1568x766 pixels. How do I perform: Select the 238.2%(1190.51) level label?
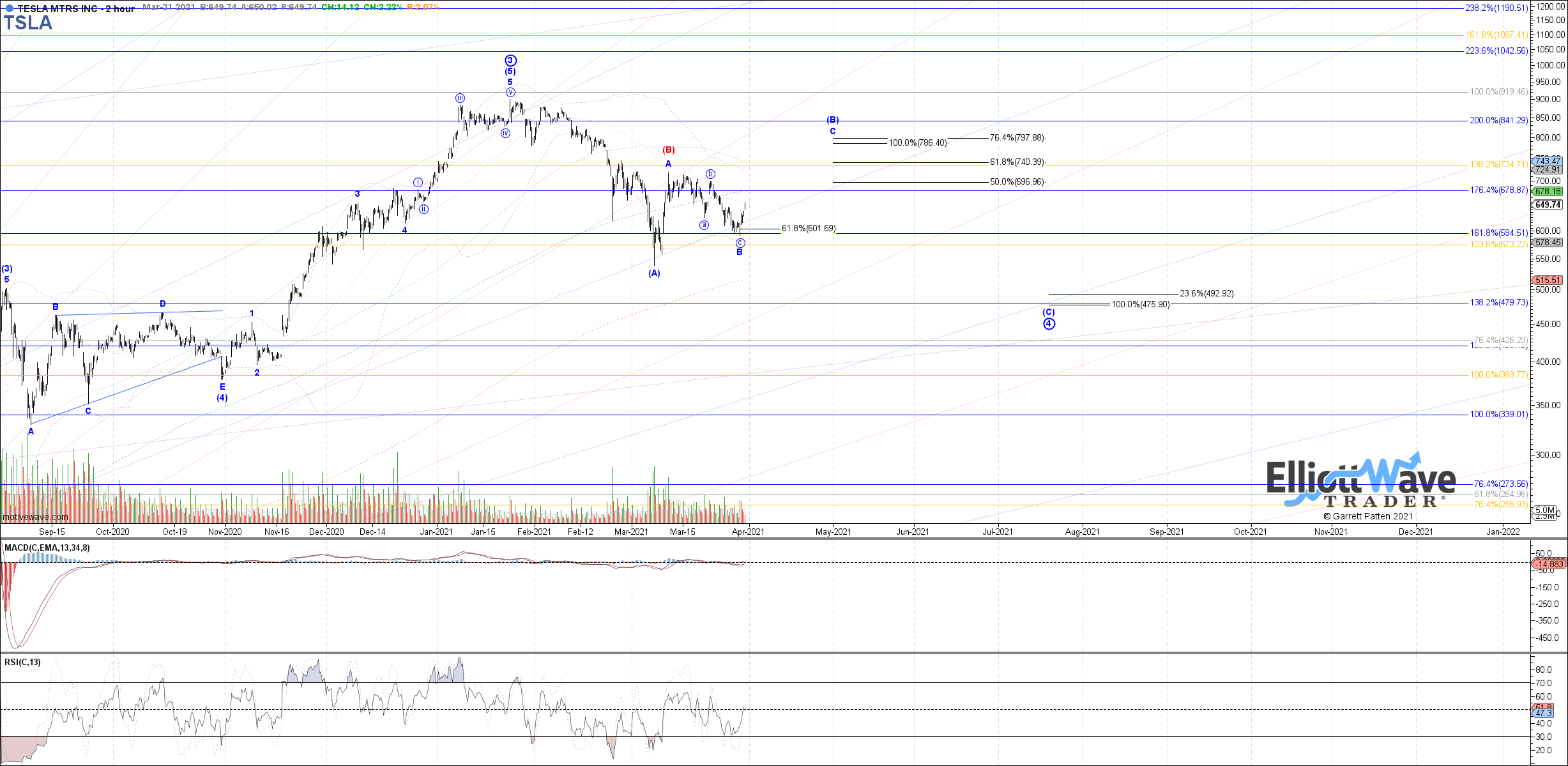pyautogui.click(x=1496, y=8)
